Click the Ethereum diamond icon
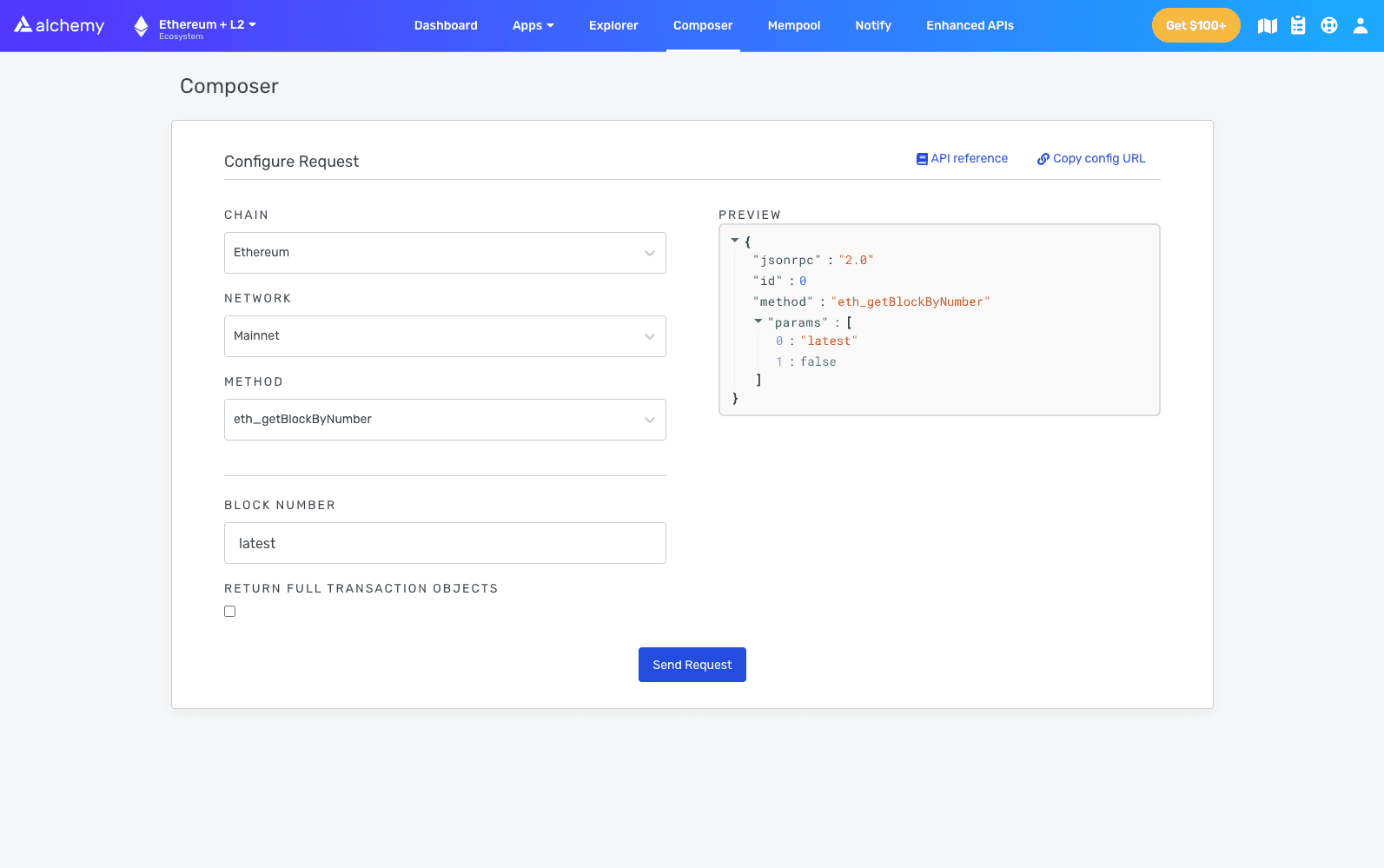Image resolution: width=1384 pixels, height=868 pixels. [141, 26]
